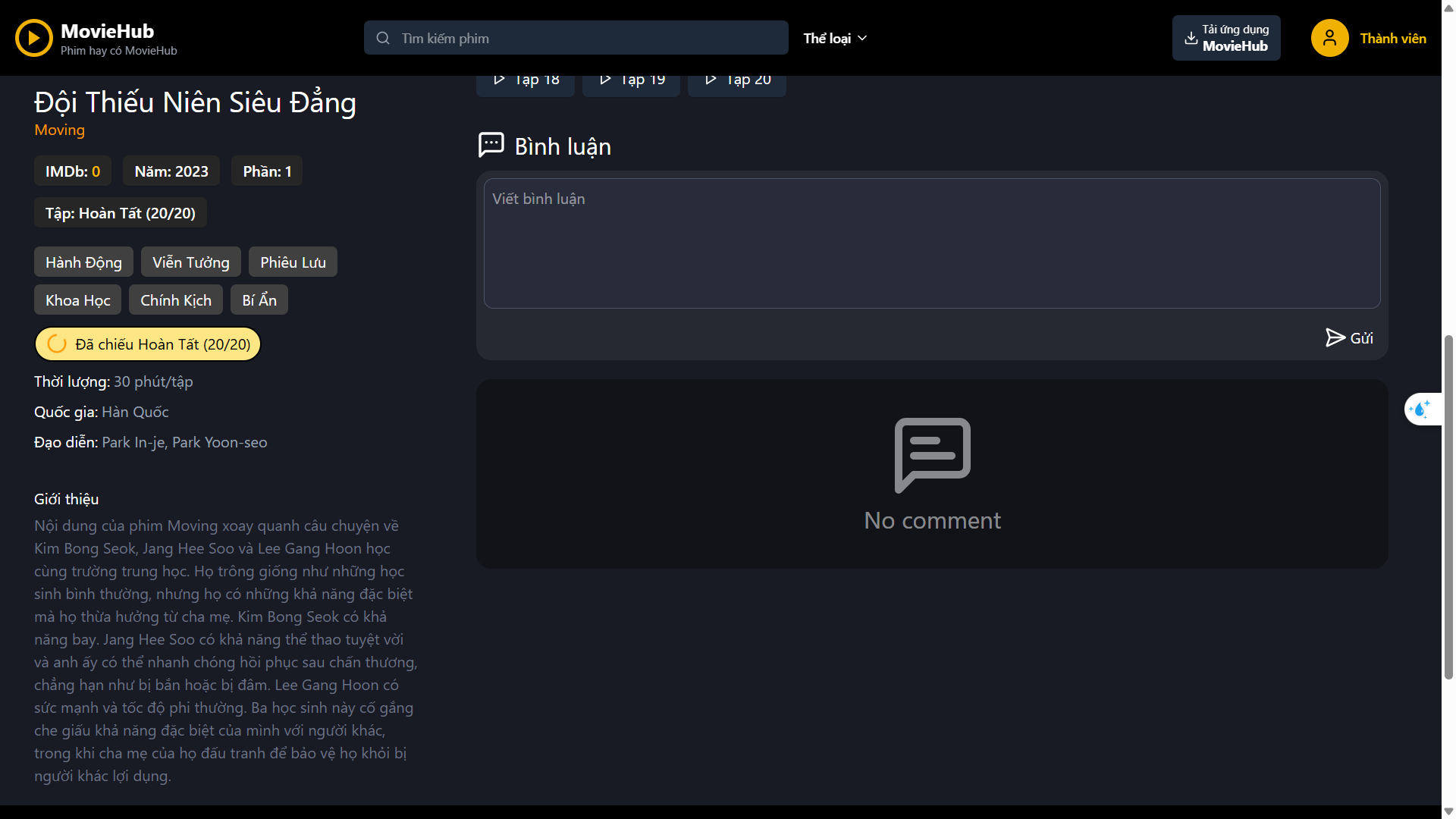Click the search magnifier icon
The height and width of the screenshot is (819, 1456).
[x=383, y=38]
